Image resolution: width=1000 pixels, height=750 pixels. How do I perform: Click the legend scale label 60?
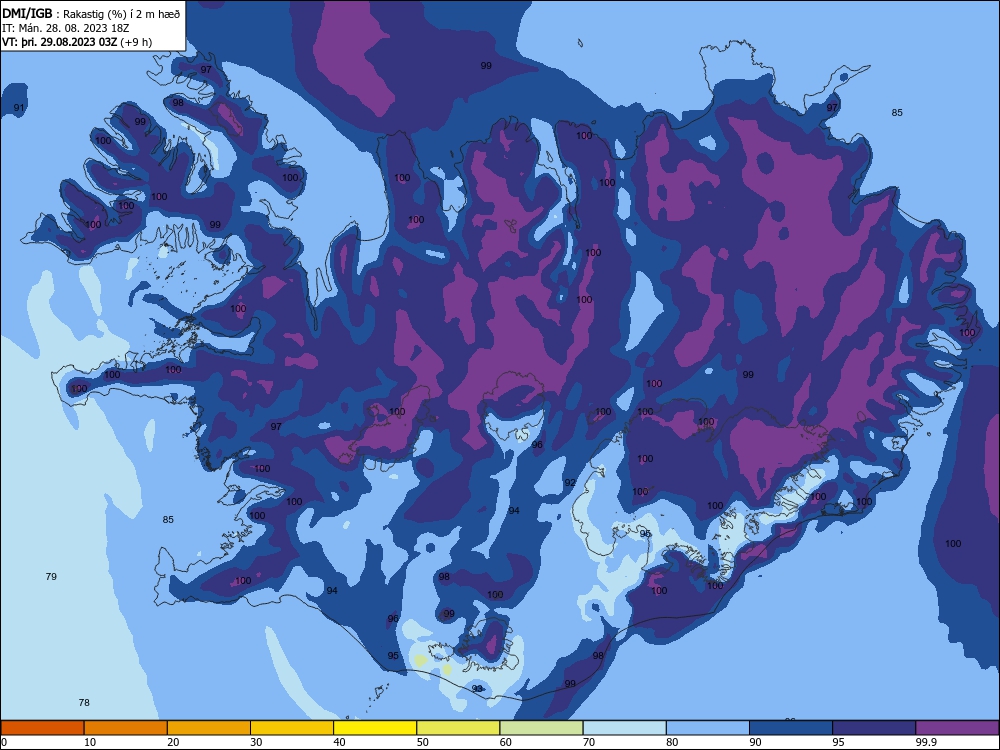[x=506, y=742]
